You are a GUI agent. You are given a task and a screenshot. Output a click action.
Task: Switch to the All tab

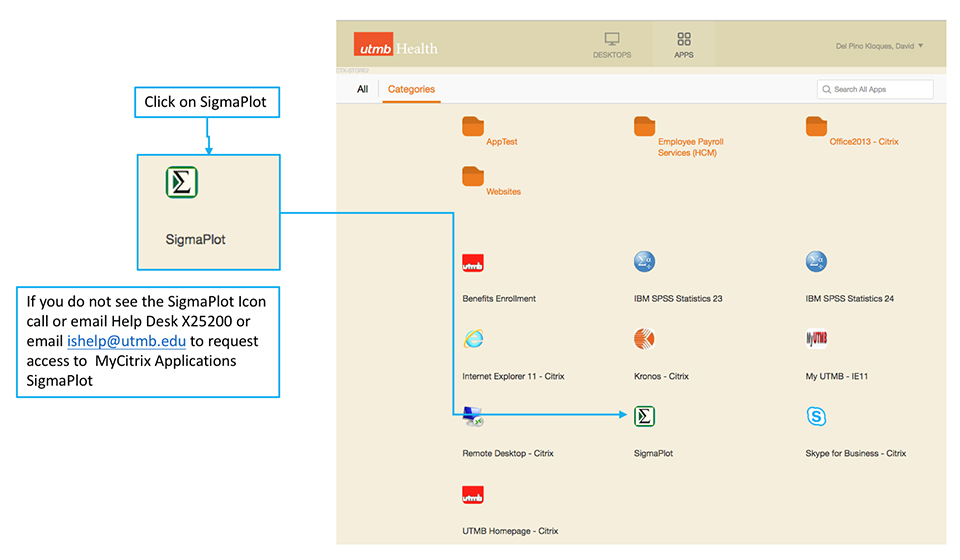pyautogui.click(x=362, y=89)
